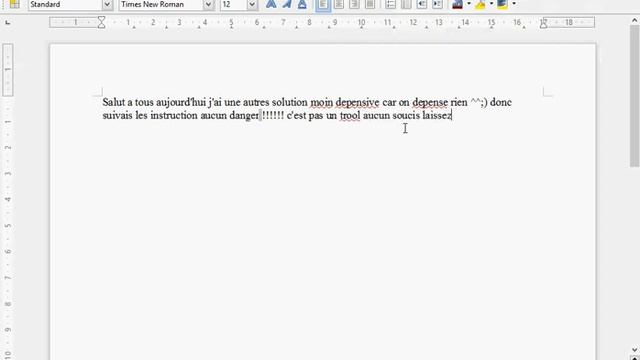Click the word 'soucis' in document
640x360 pixels.
coord(406,116)
